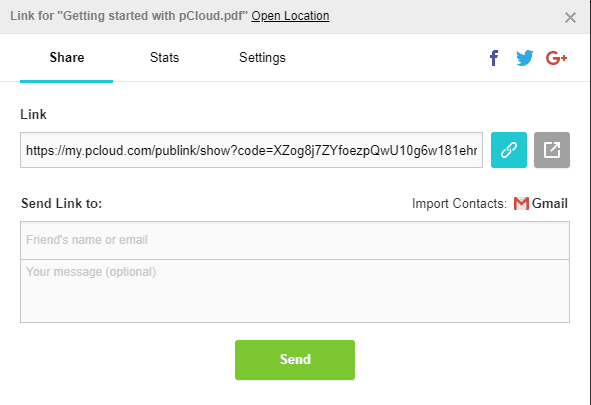Focus the Friend's name or email field
This screenshot has width=591, height=405.
tap(295, 240)
